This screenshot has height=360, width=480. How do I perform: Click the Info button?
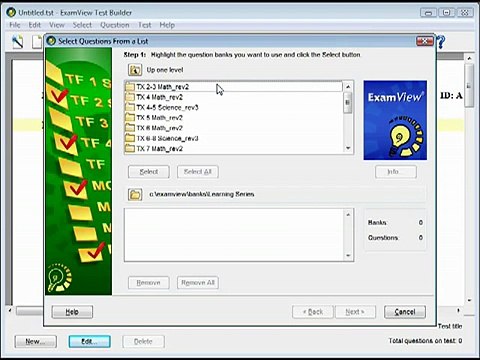coord(396,172)
